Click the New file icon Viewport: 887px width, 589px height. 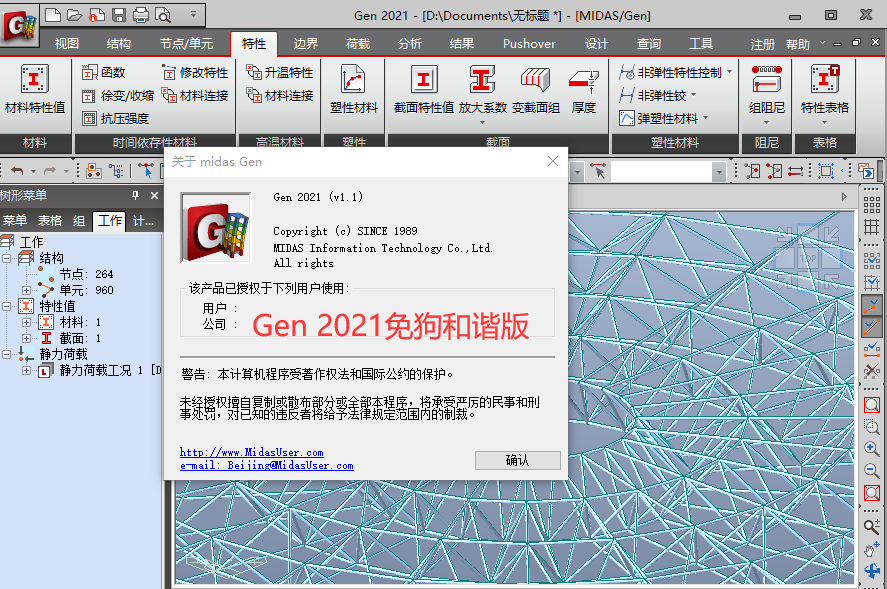point(53,15)
